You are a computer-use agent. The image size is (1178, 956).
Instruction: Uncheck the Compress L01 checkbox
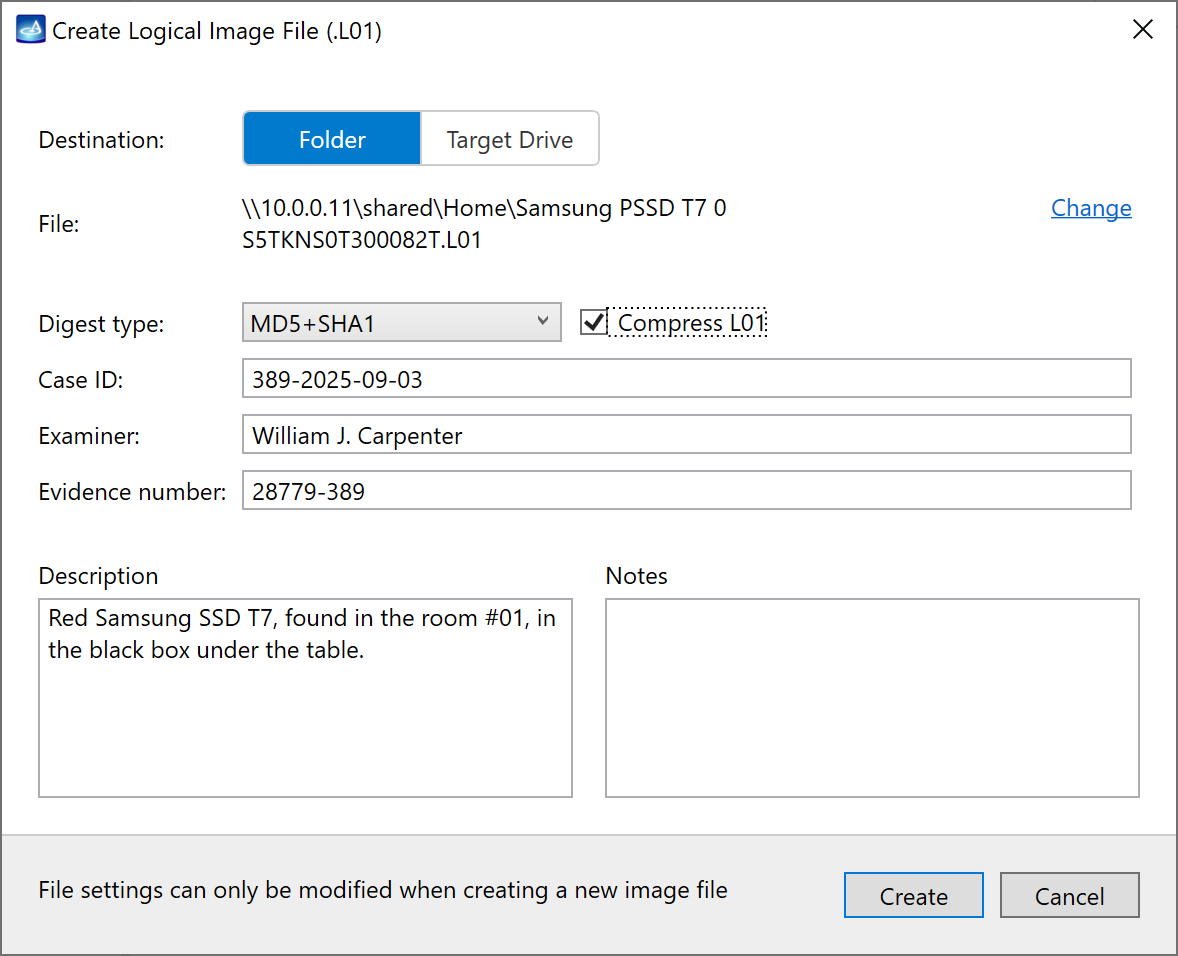(x=592, y=322)
